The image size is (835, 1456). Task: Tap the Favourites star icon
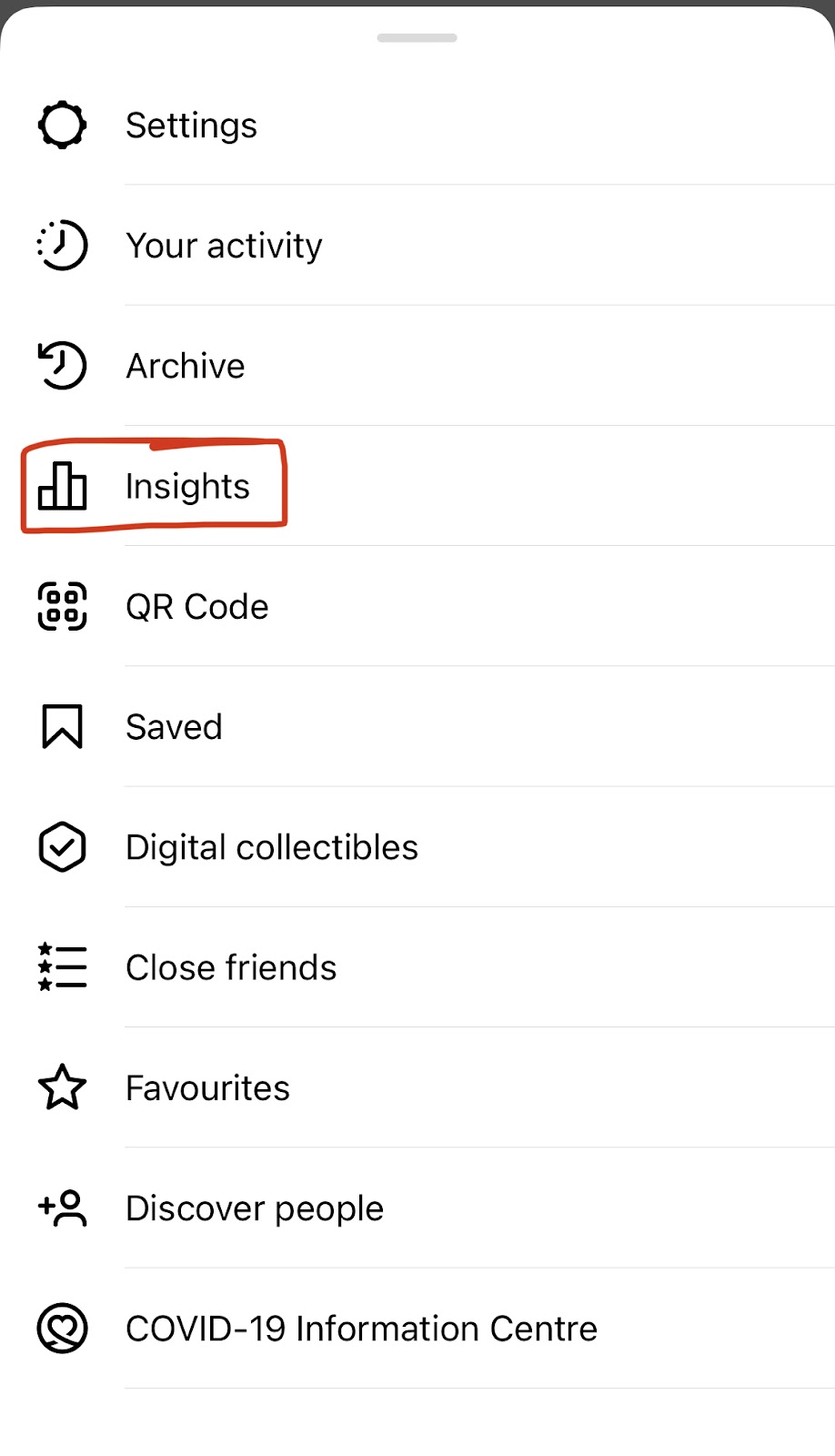click(62, 1087)
